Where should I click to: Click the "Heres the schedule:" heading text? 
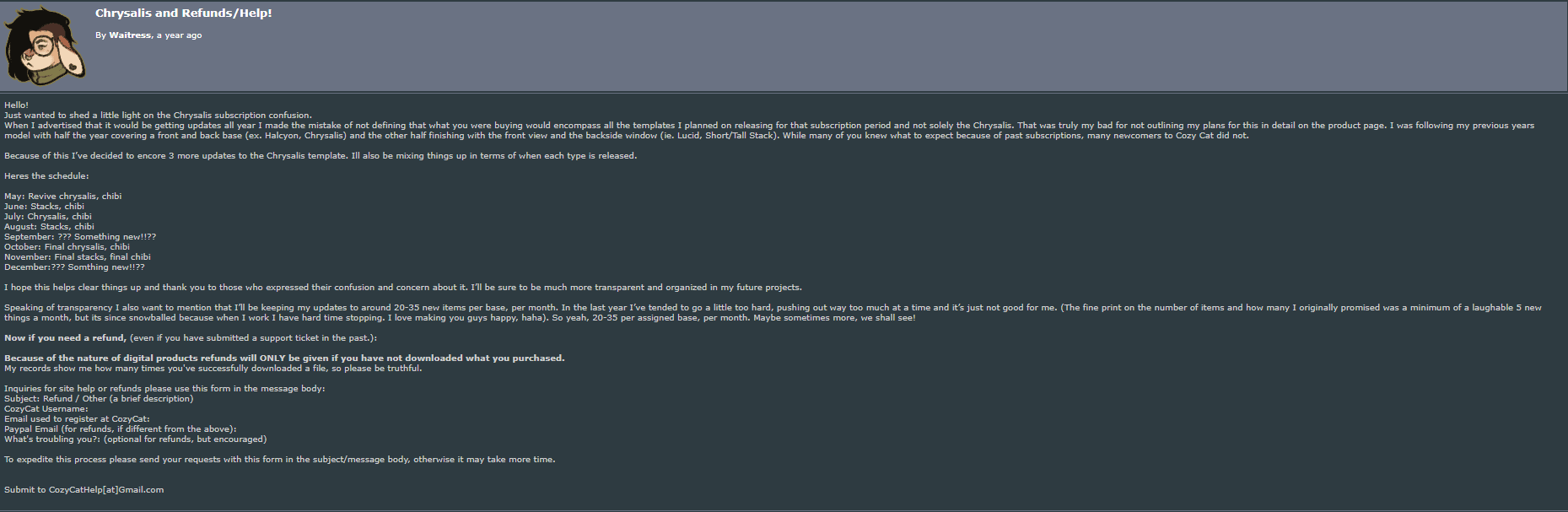coord(46,176)
